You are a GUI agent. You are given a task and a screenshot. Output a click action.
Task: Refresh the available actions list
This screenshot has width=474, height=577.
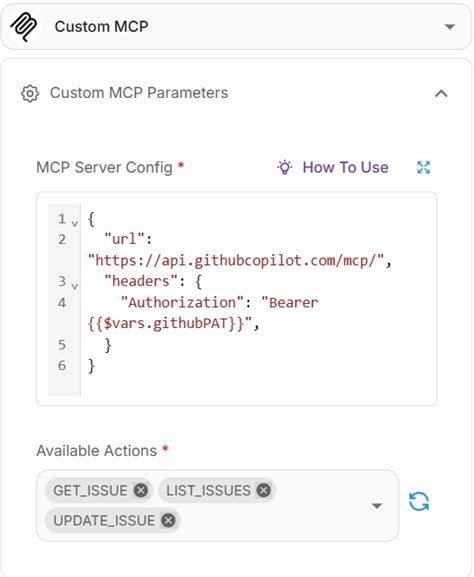pos(419,502)
